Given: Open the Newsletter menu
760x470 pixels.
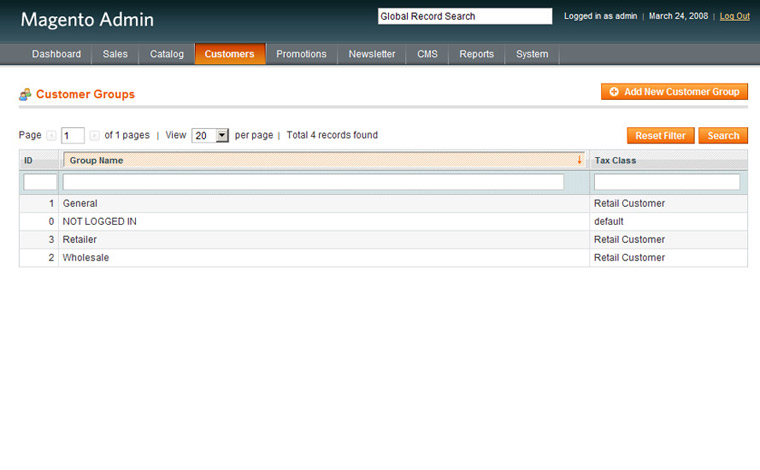Looking at the screenshot, I should [372, 54].
